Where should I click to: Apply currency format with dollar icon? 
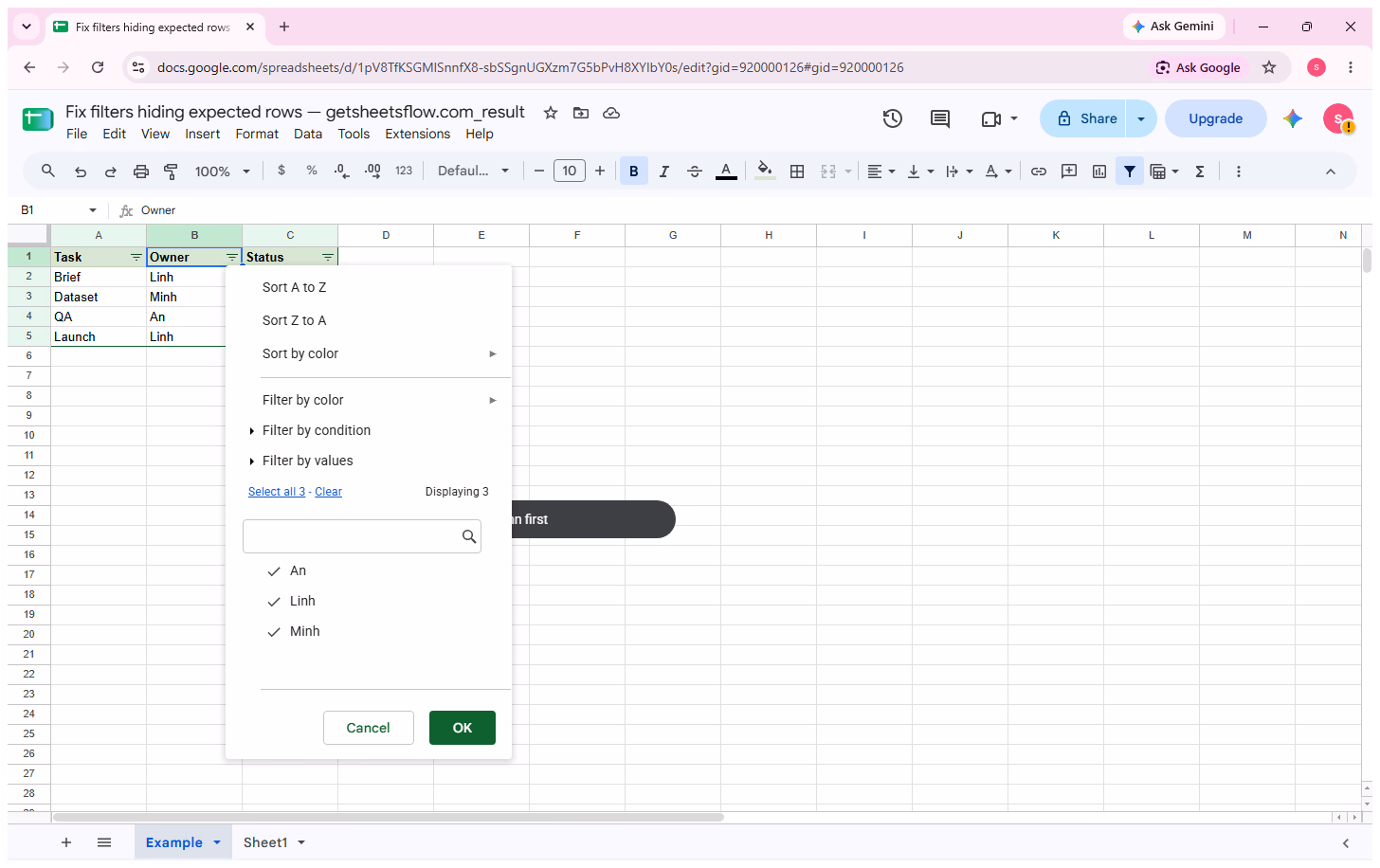(281, 171)
